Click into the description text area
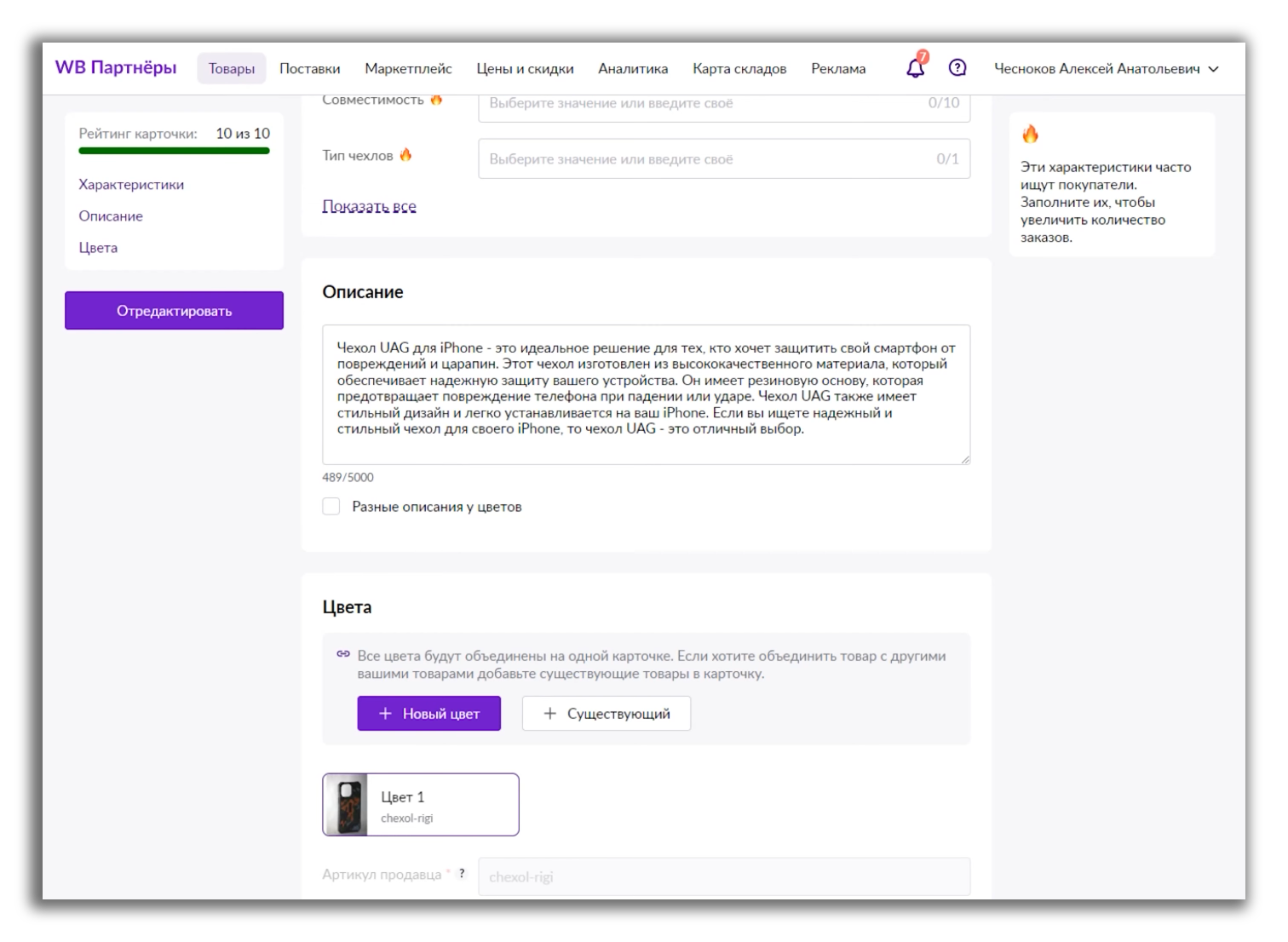Screen dimensions: 1288x942 646,394
